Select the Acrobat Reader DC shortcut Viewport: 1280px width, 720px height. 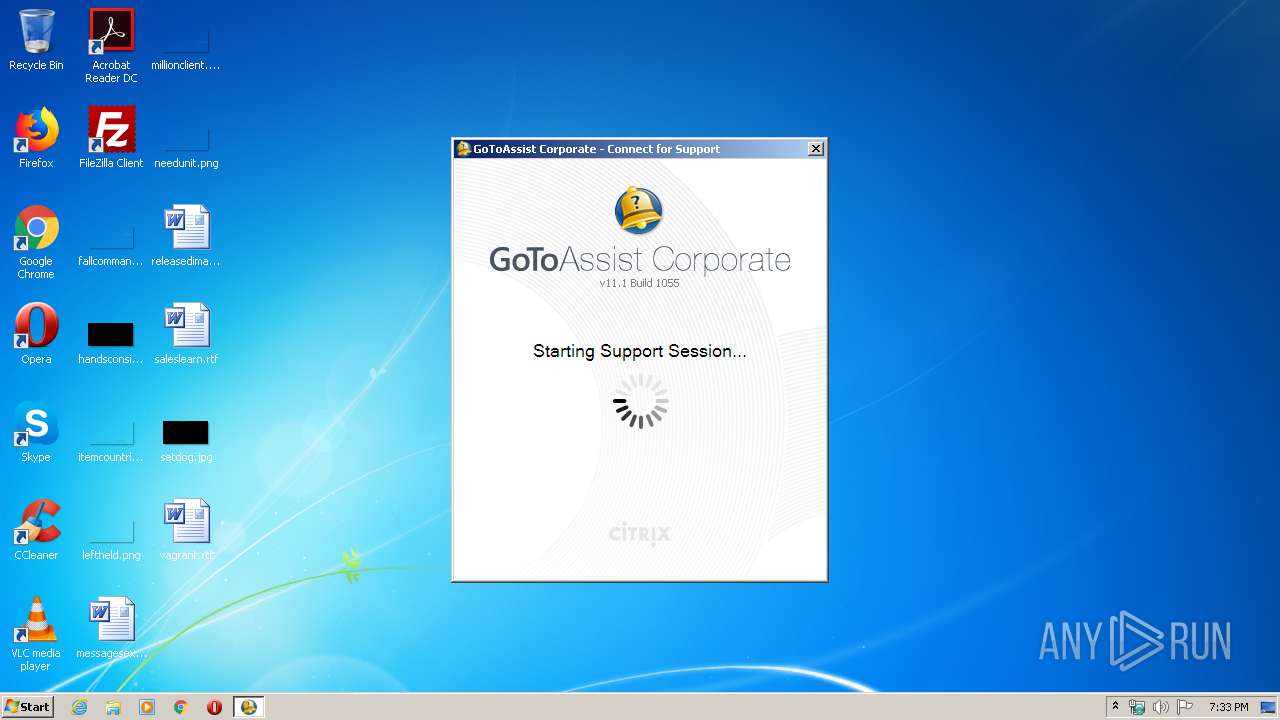tap(111, 46)
